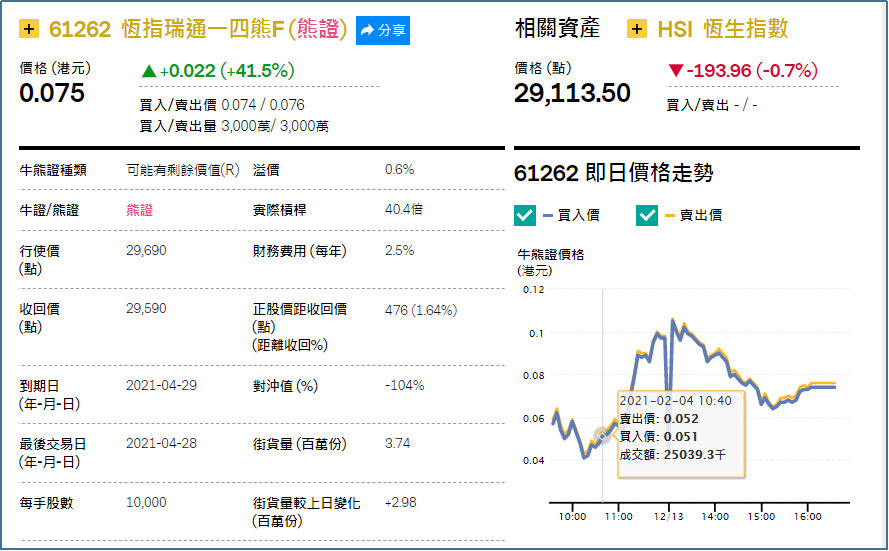This screenshot has height=551, width=889.
Task: Click the 牛熊證種類 row label
Action: (53, 170)
